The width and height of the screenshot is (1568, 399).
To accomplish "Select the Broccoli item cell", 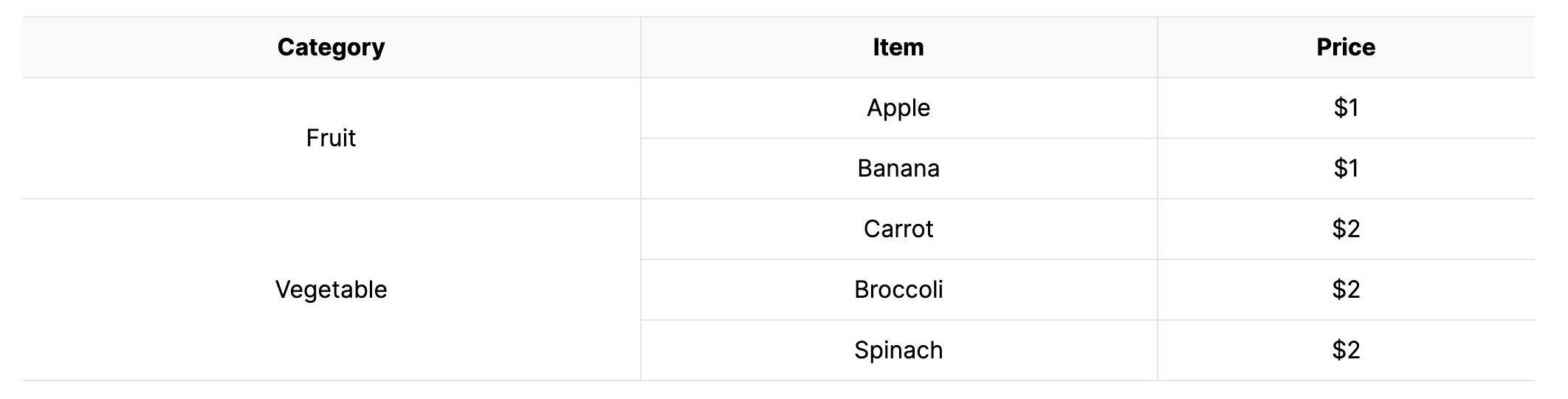I will pos(898,290).
